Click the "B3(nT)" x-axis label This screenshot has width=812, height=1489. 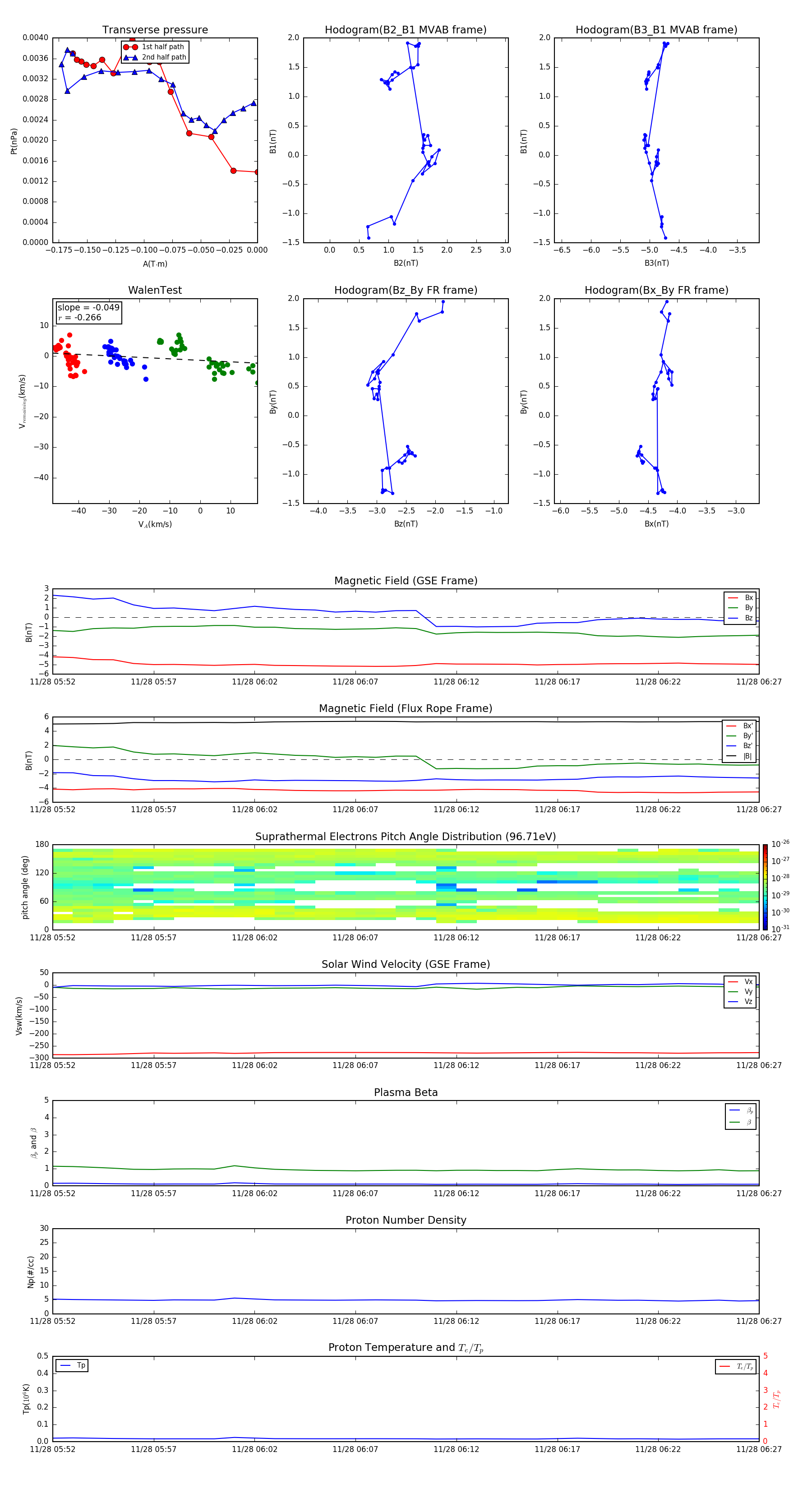pyautogui.click(x=656, y=263)
